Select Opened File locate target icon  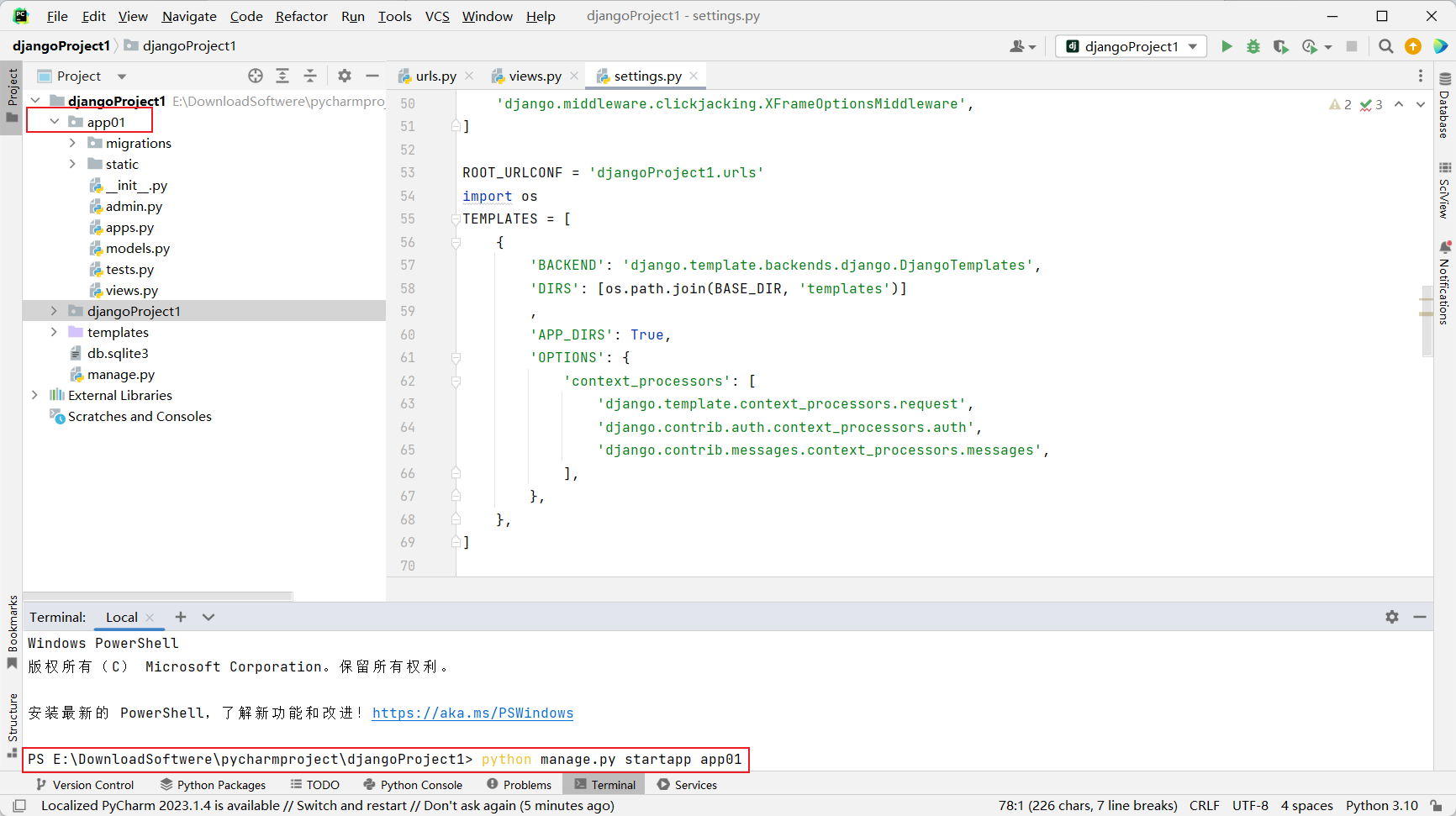[x=256, y=76]
